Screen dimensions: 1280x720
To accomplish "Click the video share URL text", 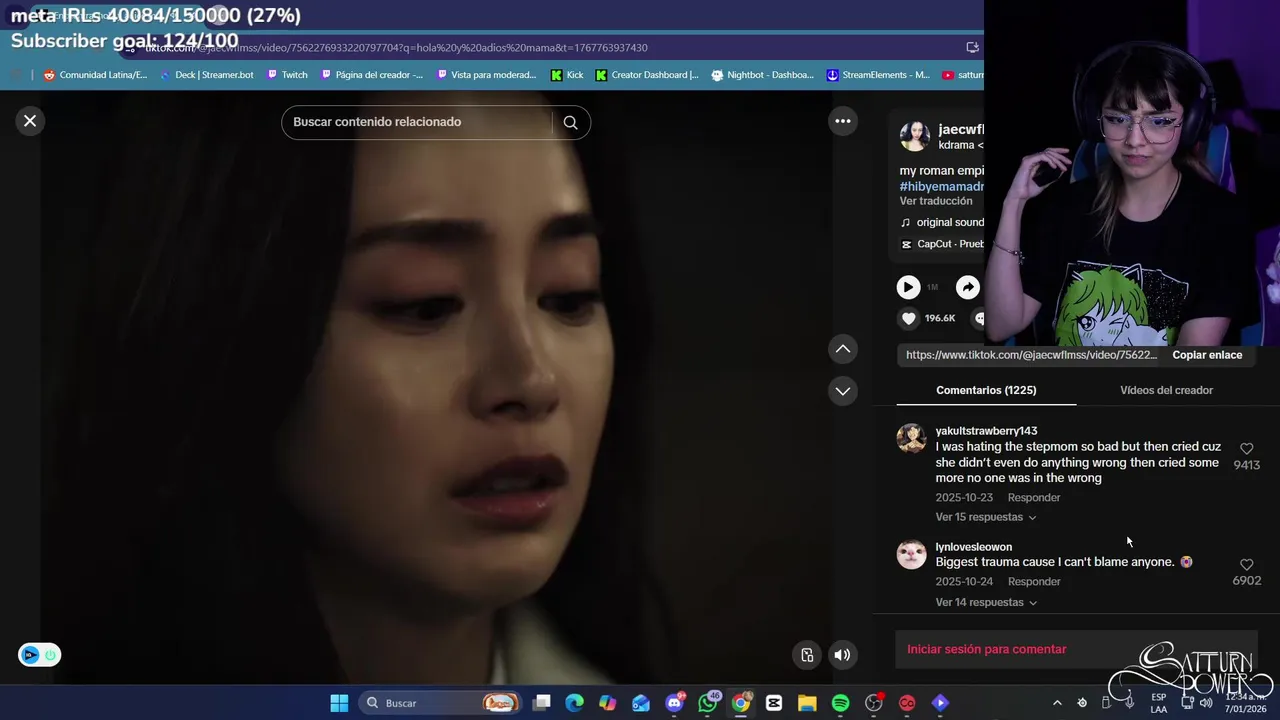I will 1031,355.
